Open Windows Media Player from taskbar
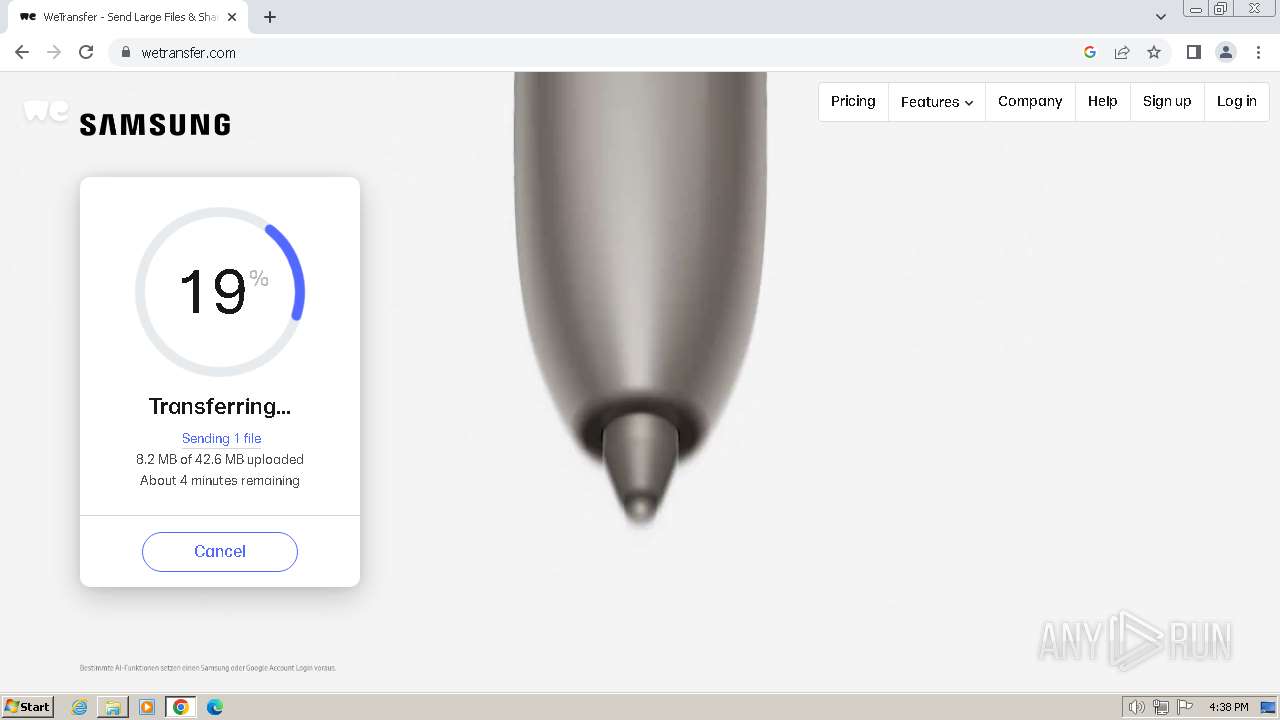The width and height of the screenshot is (1280, 720). [147, 707]
